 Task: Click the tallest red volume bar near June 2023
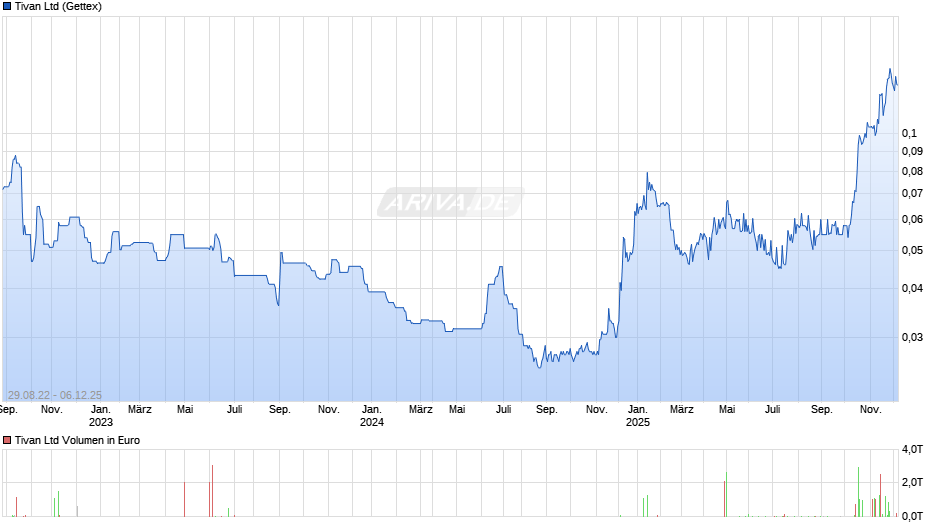click(x=212, y=491)
